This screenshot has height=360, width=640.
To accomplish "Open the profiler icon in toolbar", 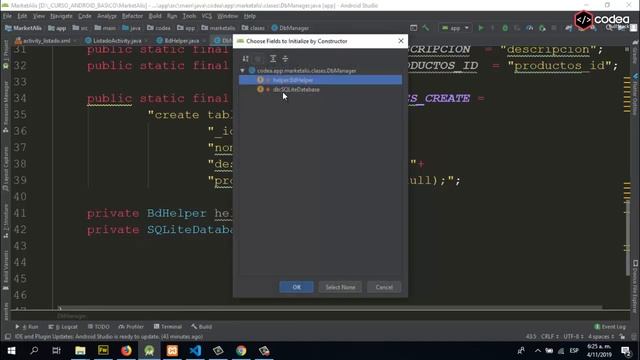I will pos(529,28).
